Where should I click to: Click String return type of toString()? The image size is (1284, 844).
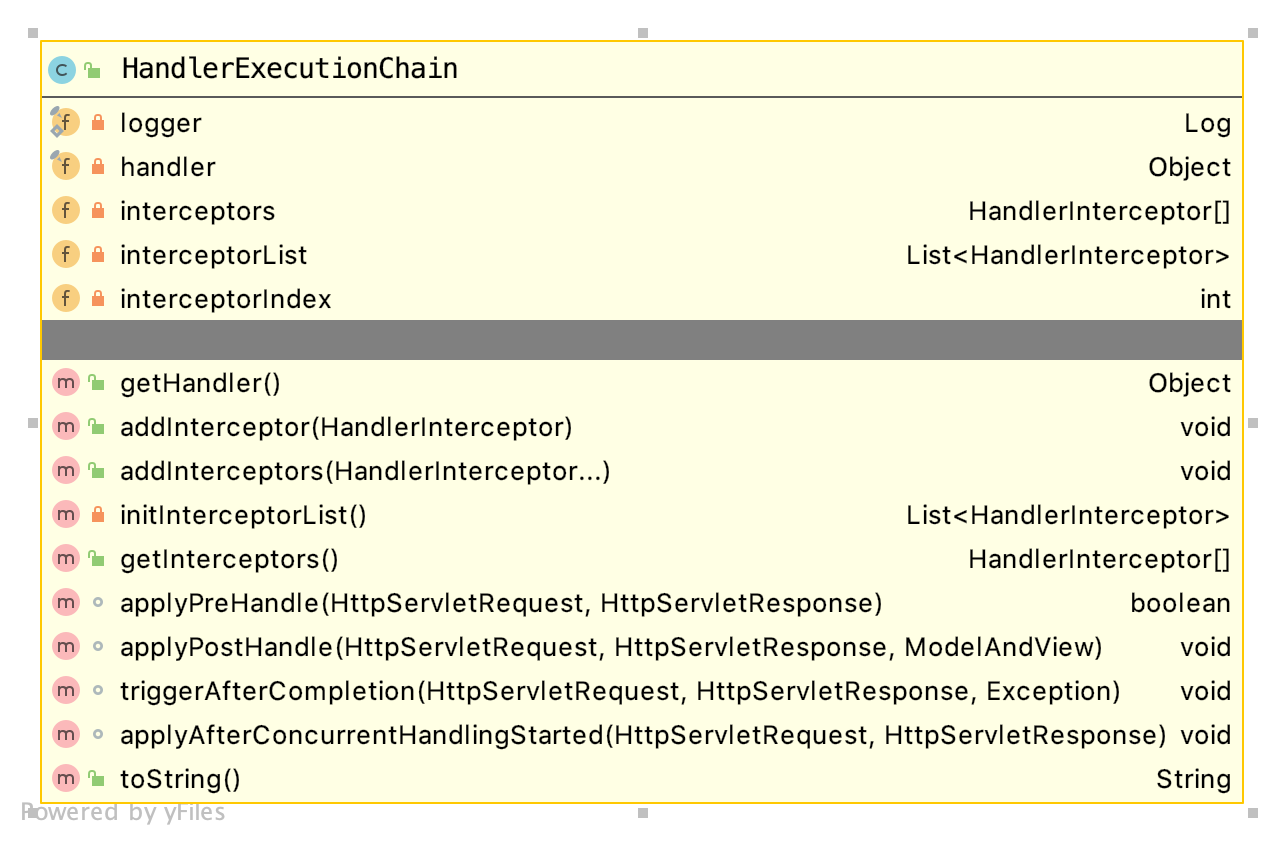(x=1194, y=780)
